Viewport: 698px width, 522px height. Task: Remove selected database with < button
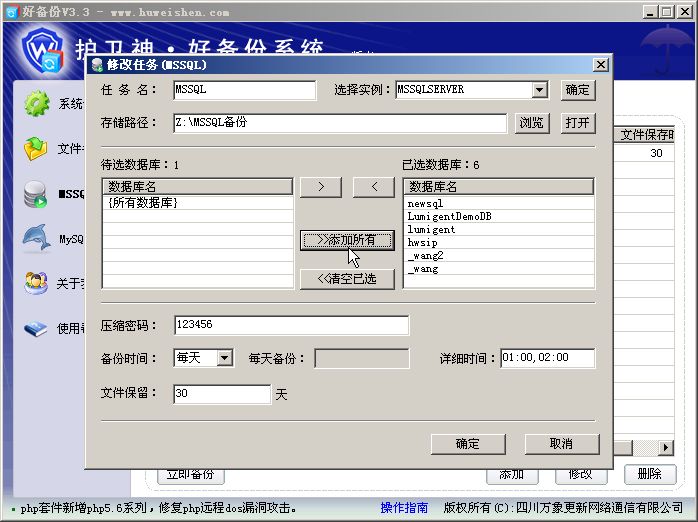[373, 187]
